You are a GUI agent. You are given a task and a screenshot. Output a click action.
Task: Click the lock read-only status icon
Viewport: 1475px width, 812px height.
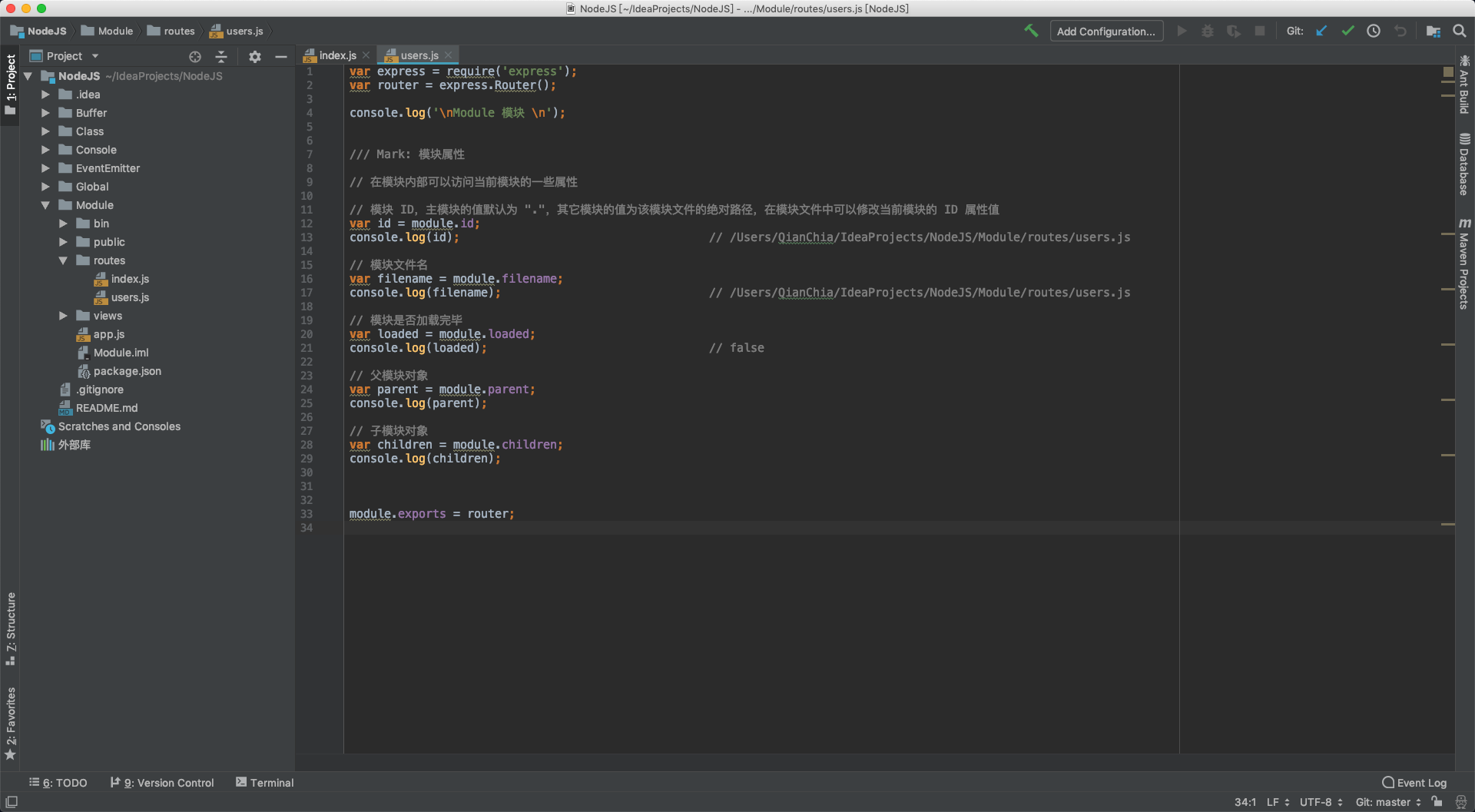point(1437,801)
